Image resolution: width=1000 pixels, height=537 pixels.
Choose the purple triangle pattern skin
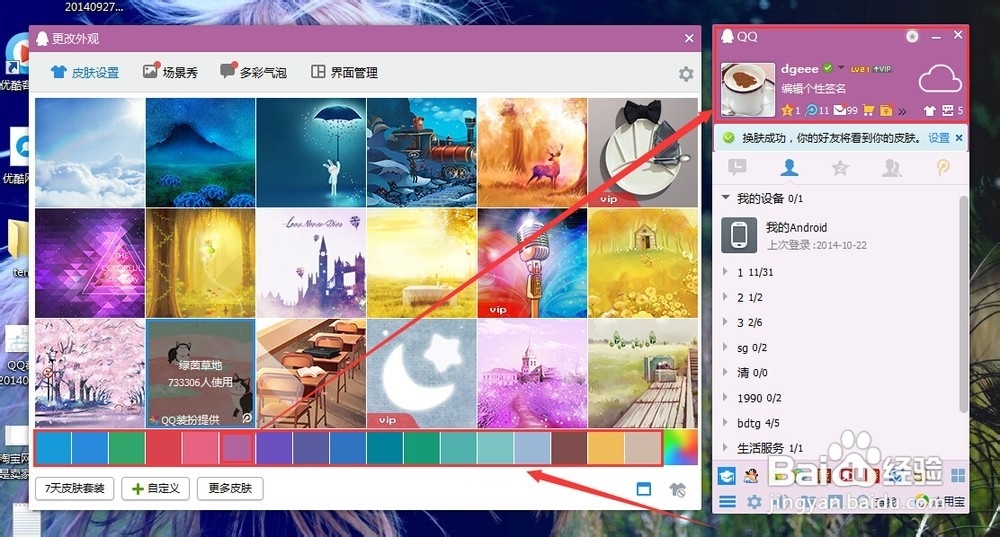[90, 263]
